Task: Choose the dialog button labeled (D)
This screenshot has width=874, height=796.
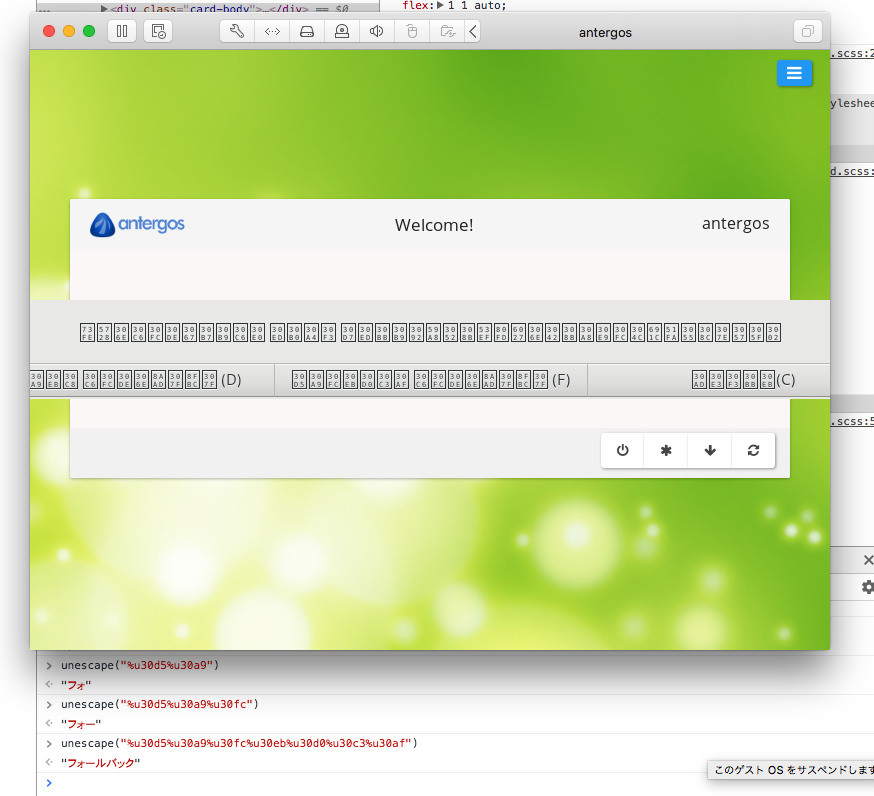Action: tap(152, 380)
